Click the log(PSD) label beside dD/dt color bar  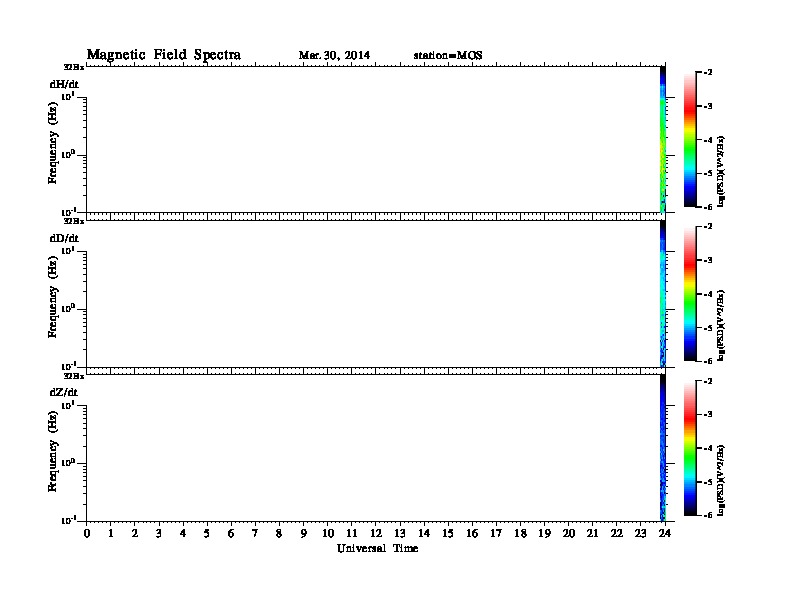click(x=721, y=325)
